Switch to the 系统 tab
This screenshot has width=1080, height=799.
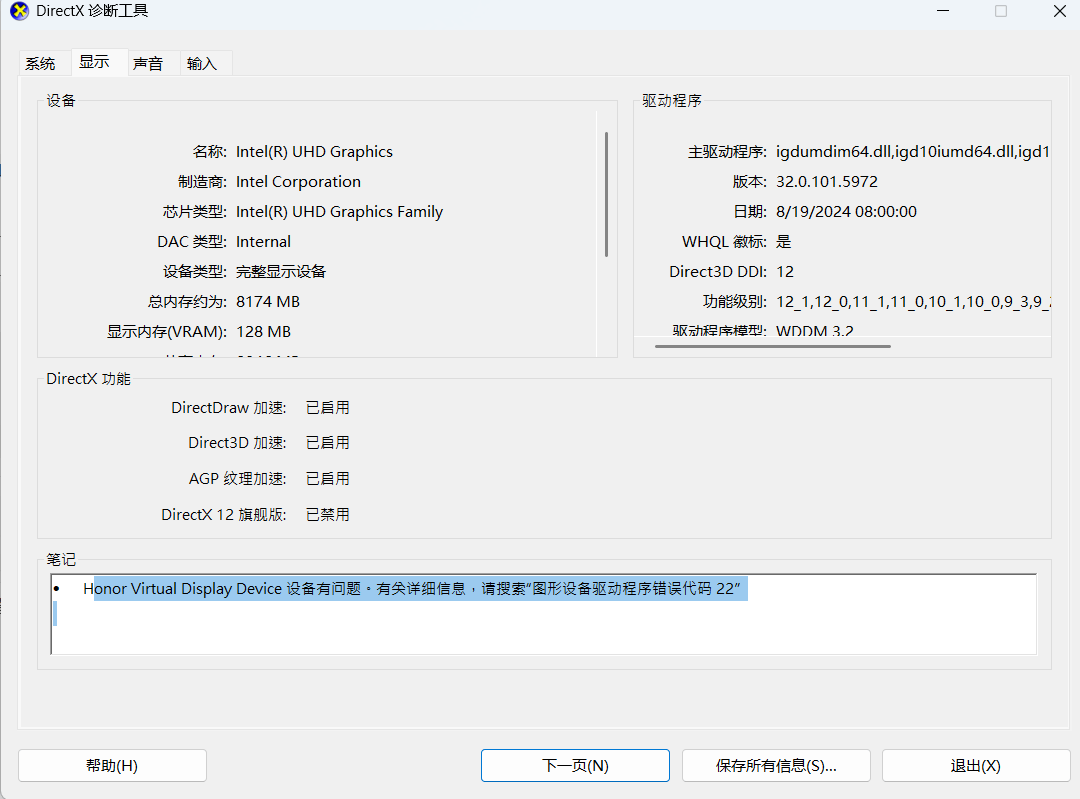point(42,62)
